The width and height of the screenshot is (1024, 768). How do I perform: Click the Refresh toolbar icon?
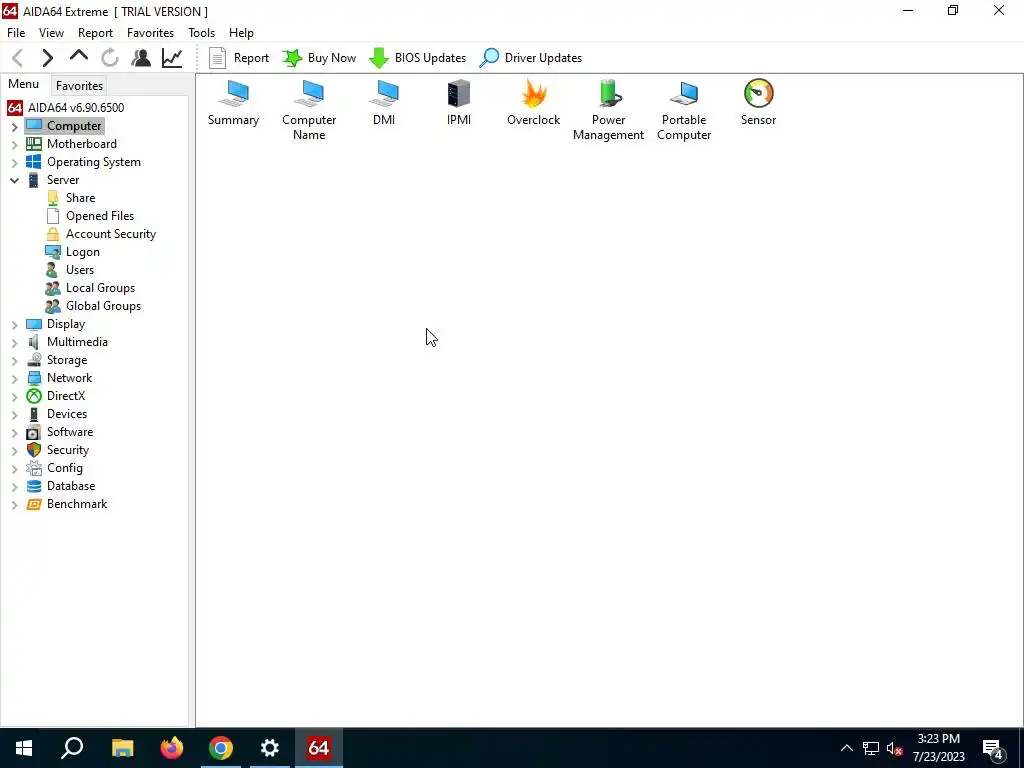[110, 58]
